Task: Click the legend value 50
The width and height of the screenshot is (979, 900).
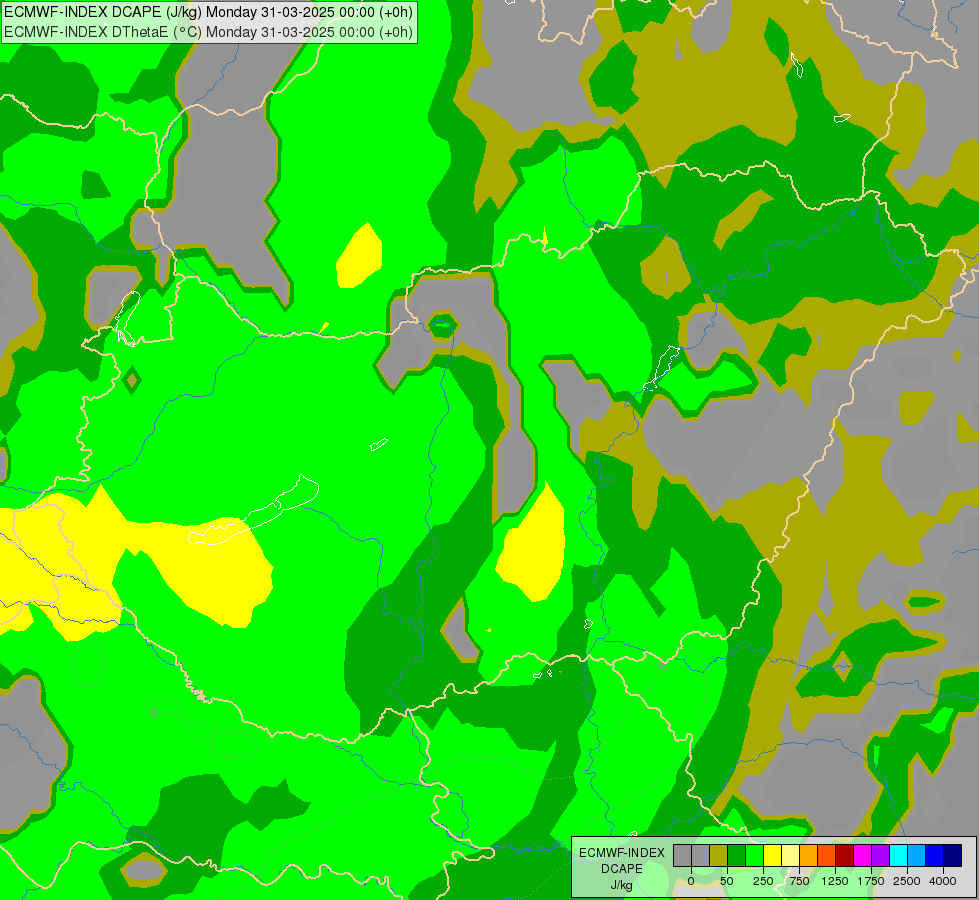Action: pos(727,881)
